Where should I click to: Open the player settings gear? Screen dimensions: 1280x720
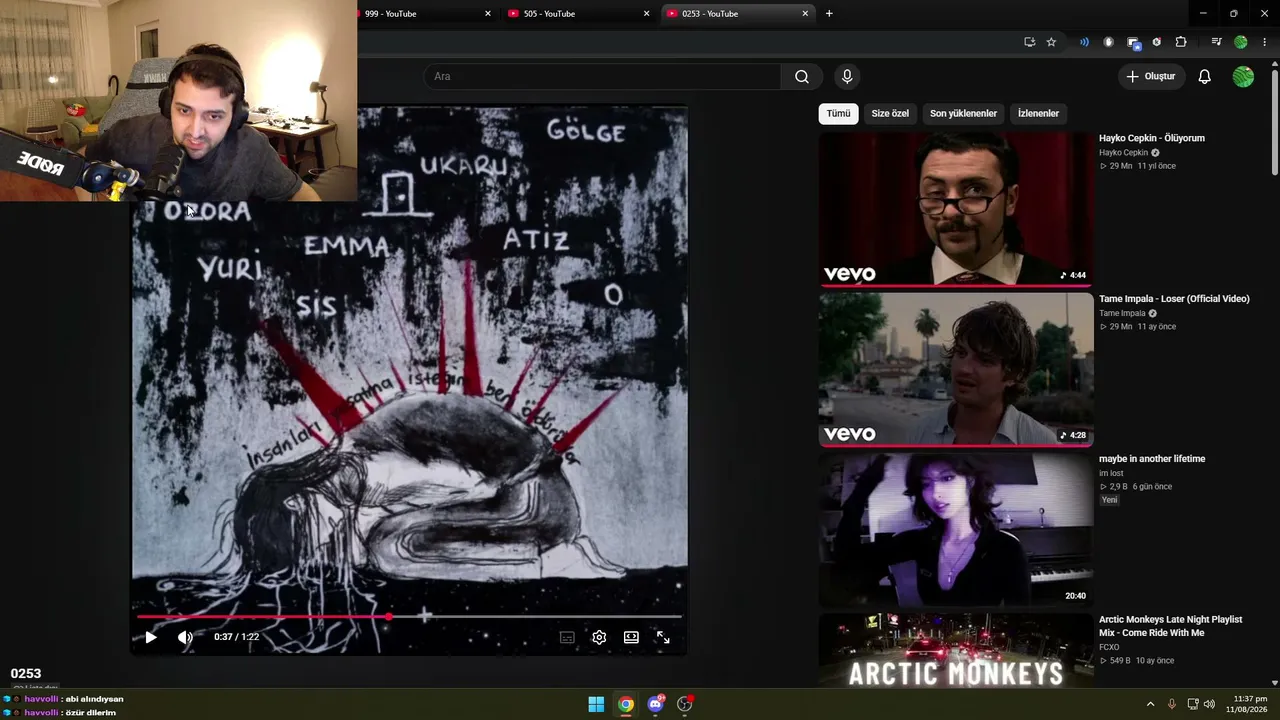click(x=599, y=637)
